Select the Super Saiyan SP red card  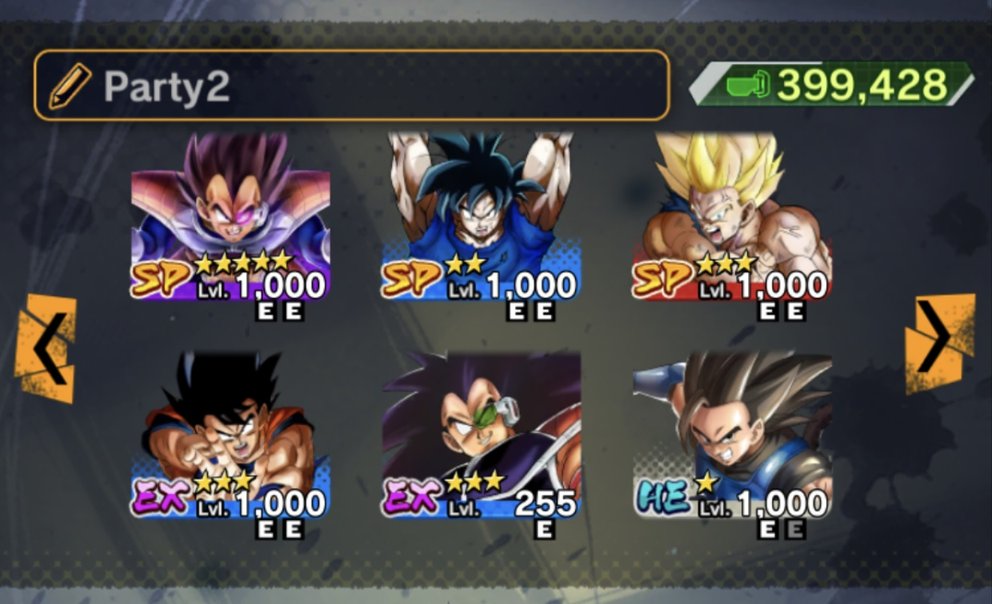click(x=732, y=216)
